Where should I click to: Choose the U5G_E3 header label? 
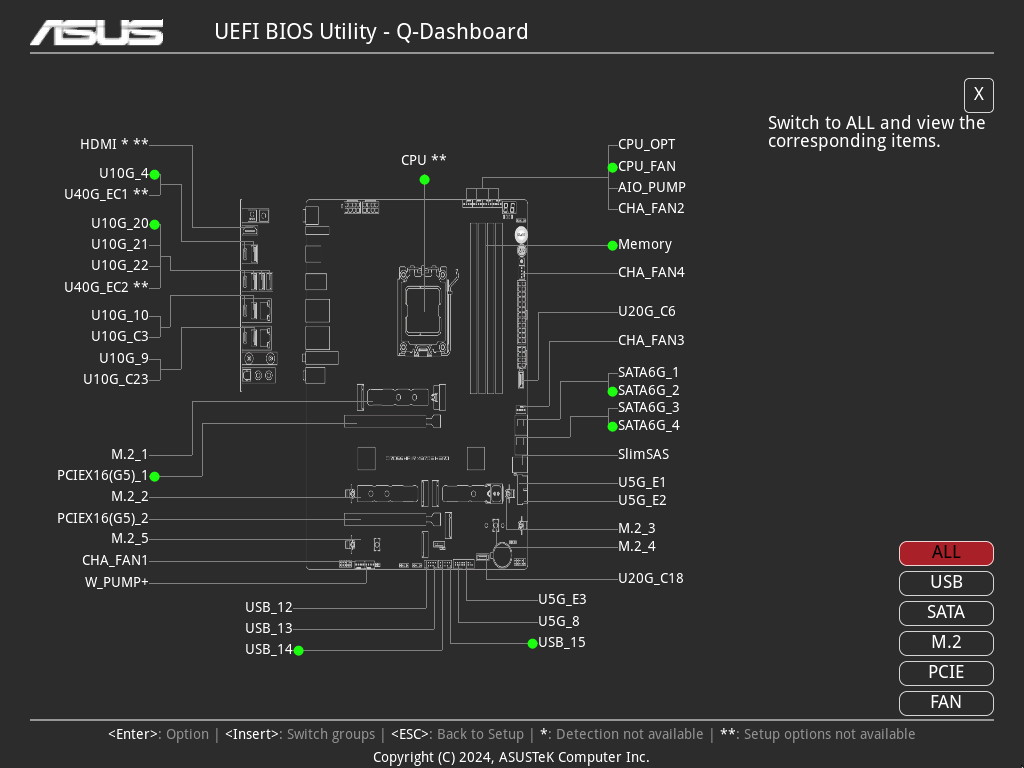pos(562,600)
